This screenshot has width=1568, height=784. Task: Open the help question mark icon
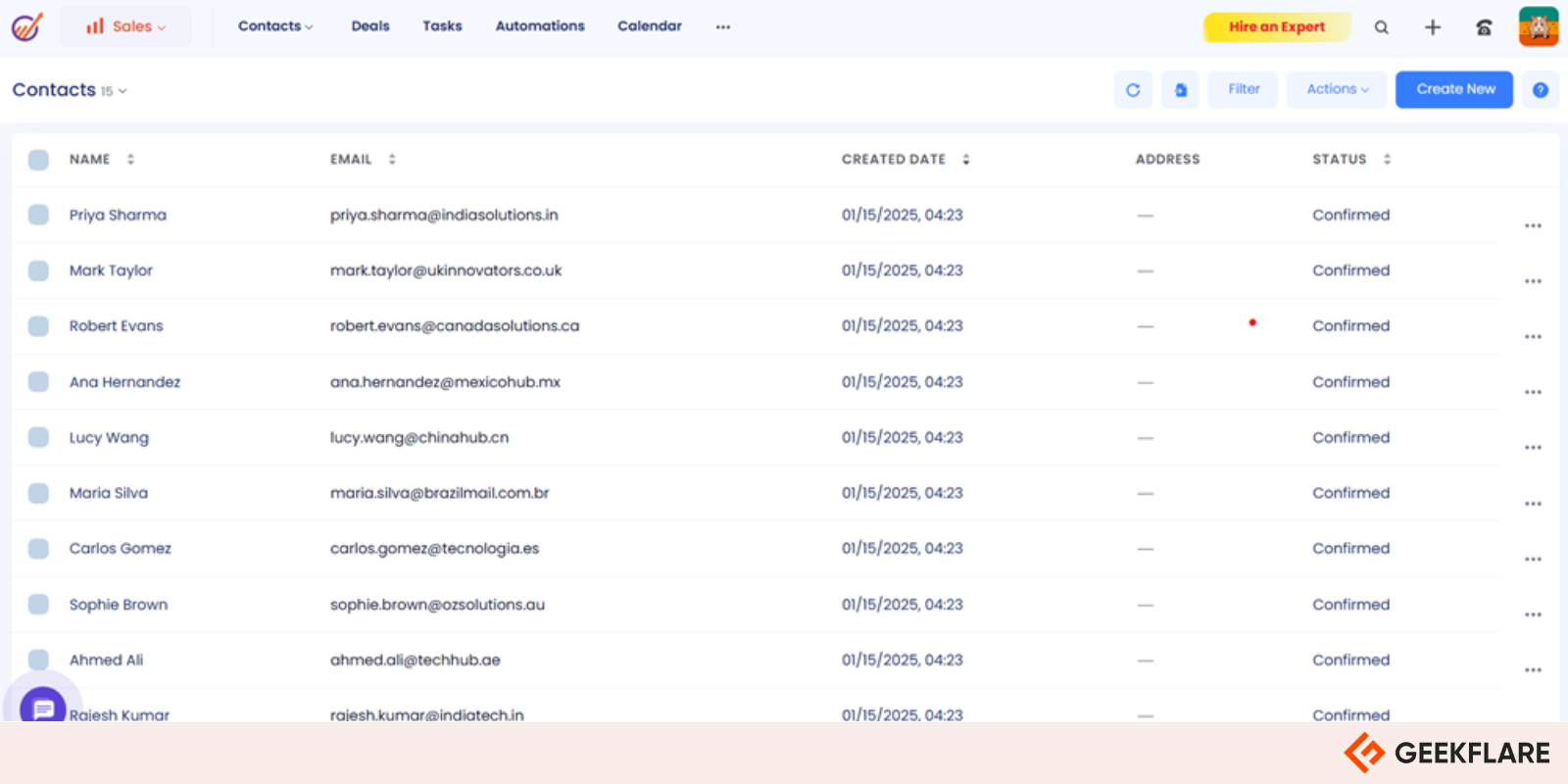point(1541,90)
